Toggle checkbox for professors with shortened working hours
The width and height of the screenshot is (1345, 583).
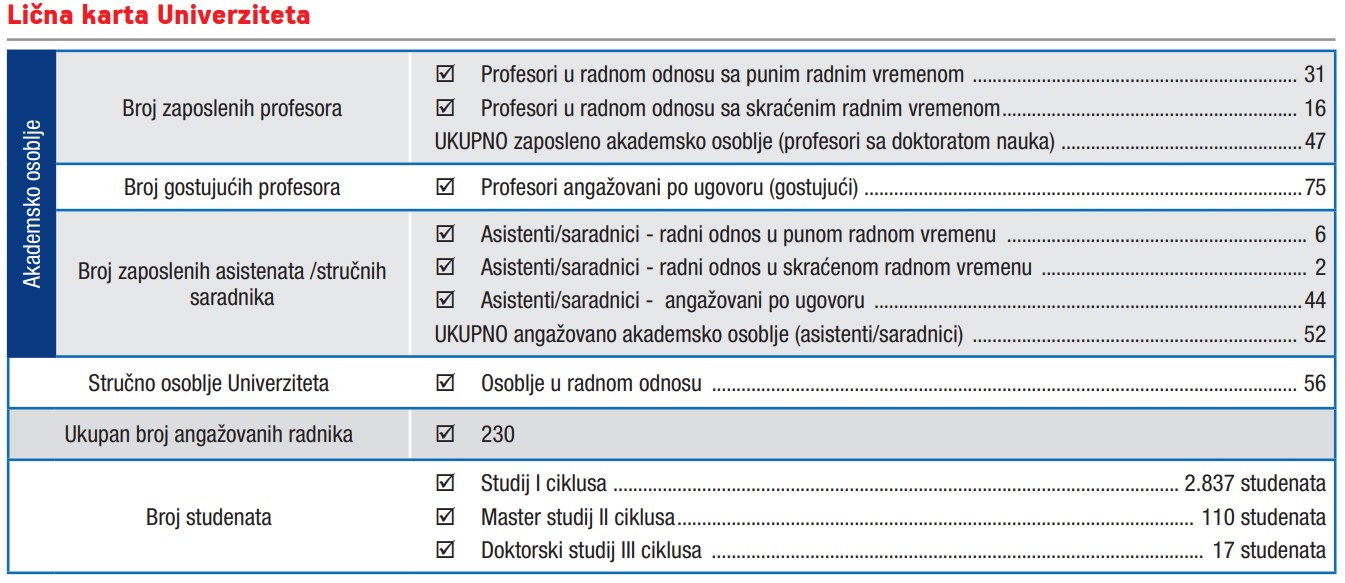point(446,107)
